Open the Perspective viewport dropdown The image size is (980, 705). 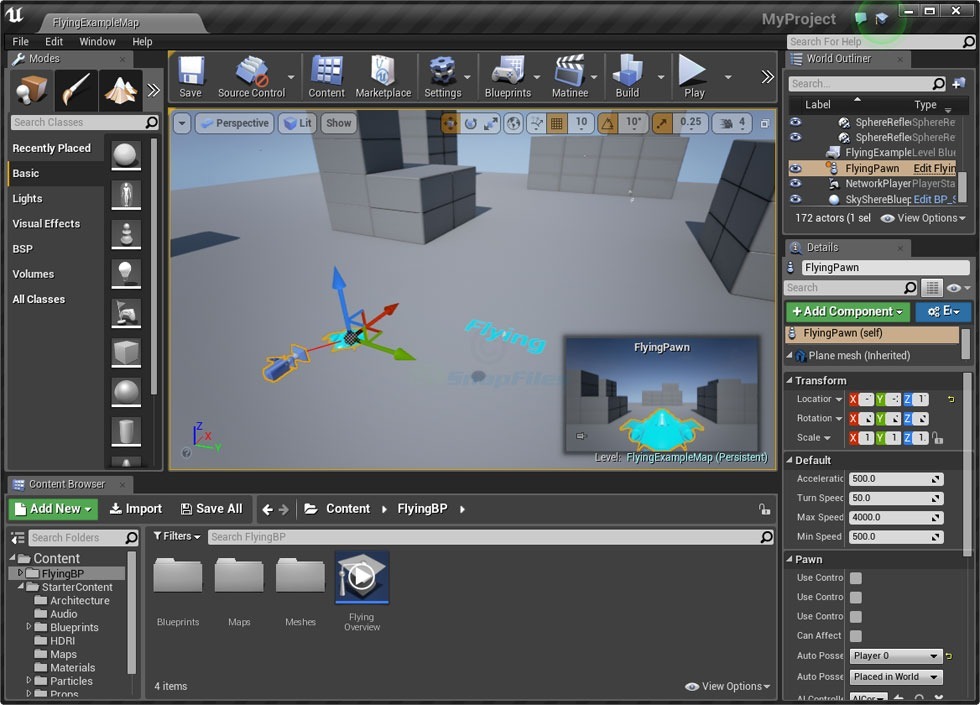point(234,123)
